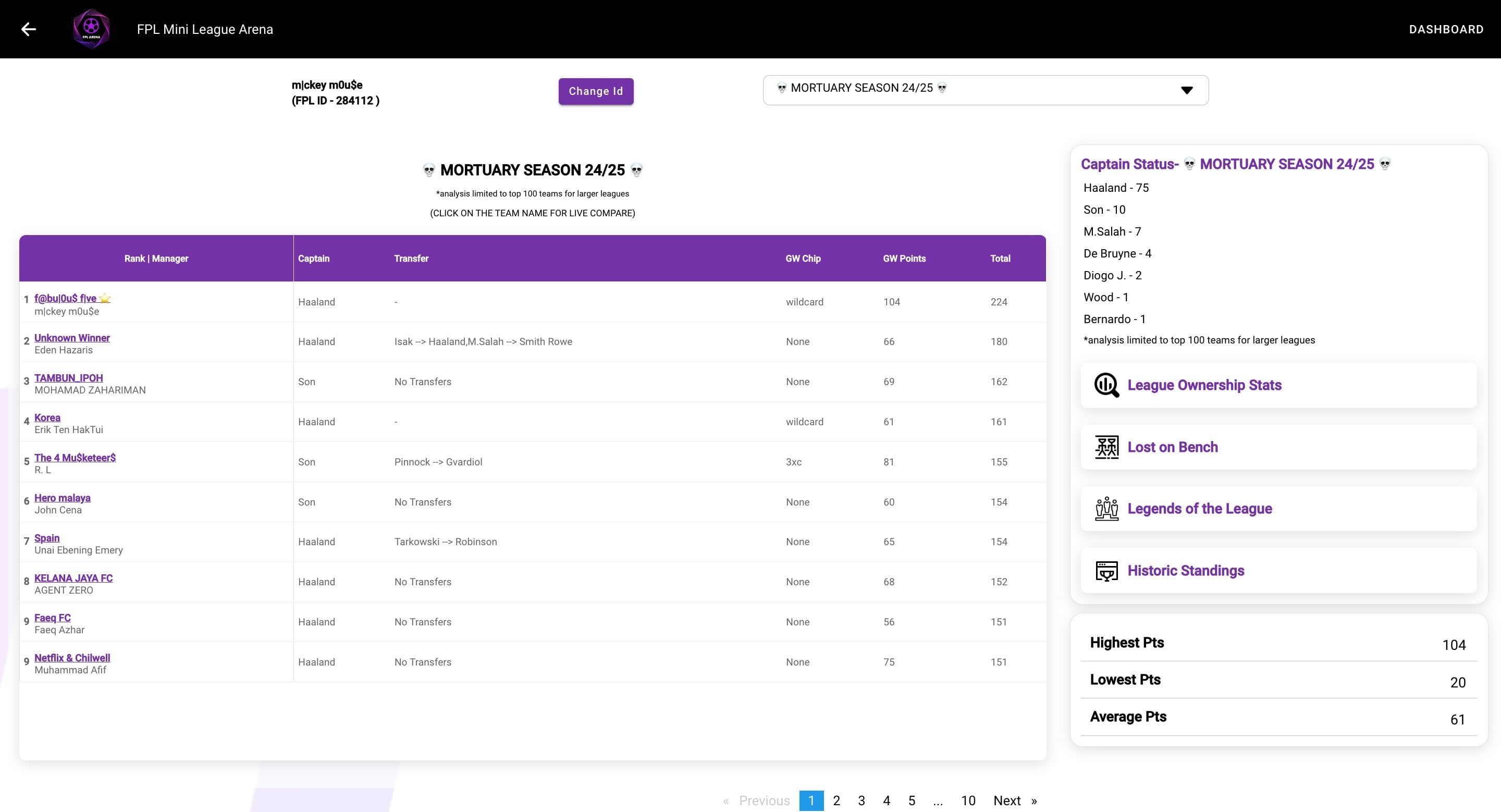Screen dimensions: 1501x812
Task: Click the Transfer column header
Action: (x=411, y=259)
